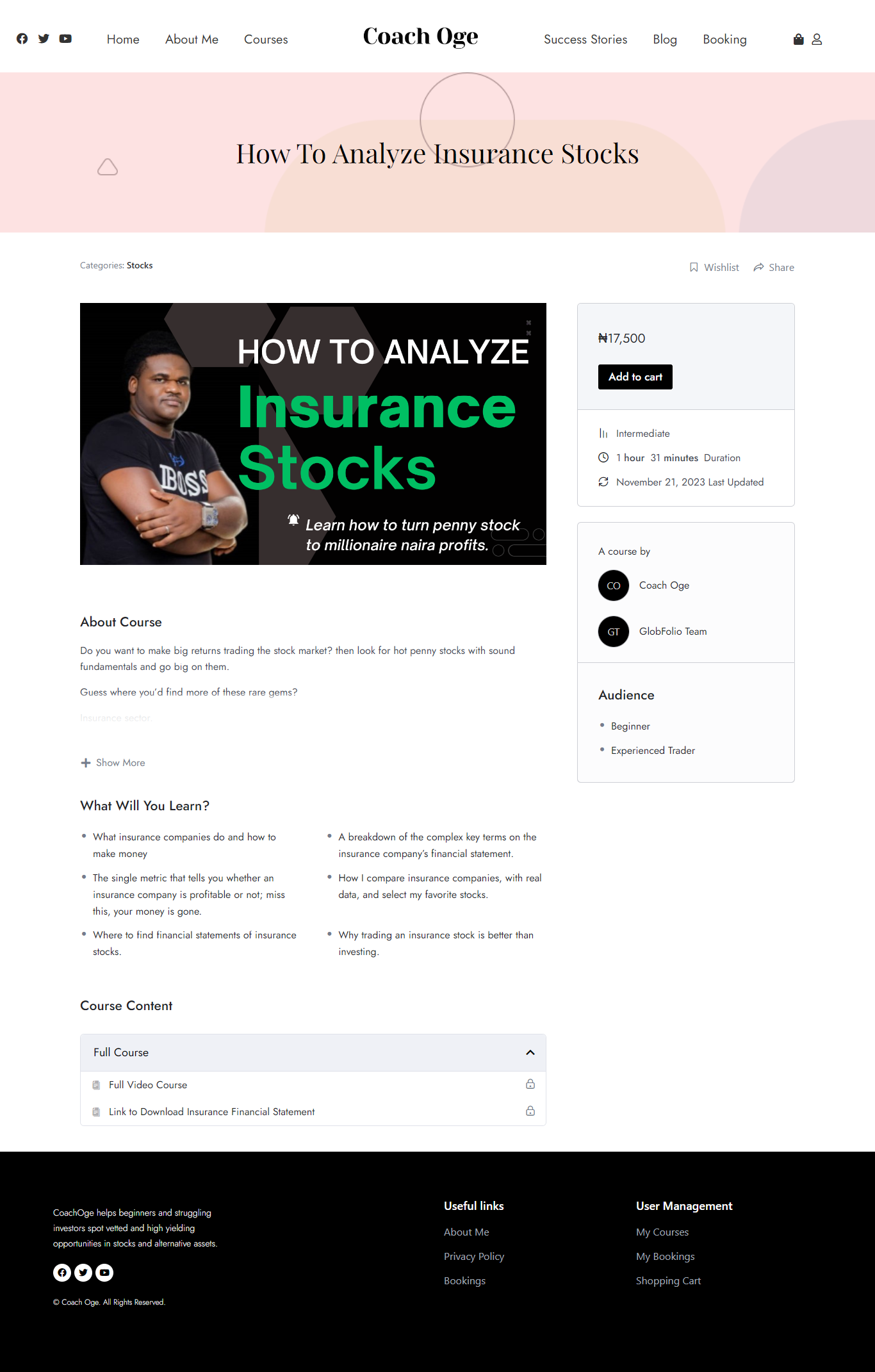The image size is (875, 1372).
Task: Open the Privacy Policy footer link
Action: coord(474,1256)
